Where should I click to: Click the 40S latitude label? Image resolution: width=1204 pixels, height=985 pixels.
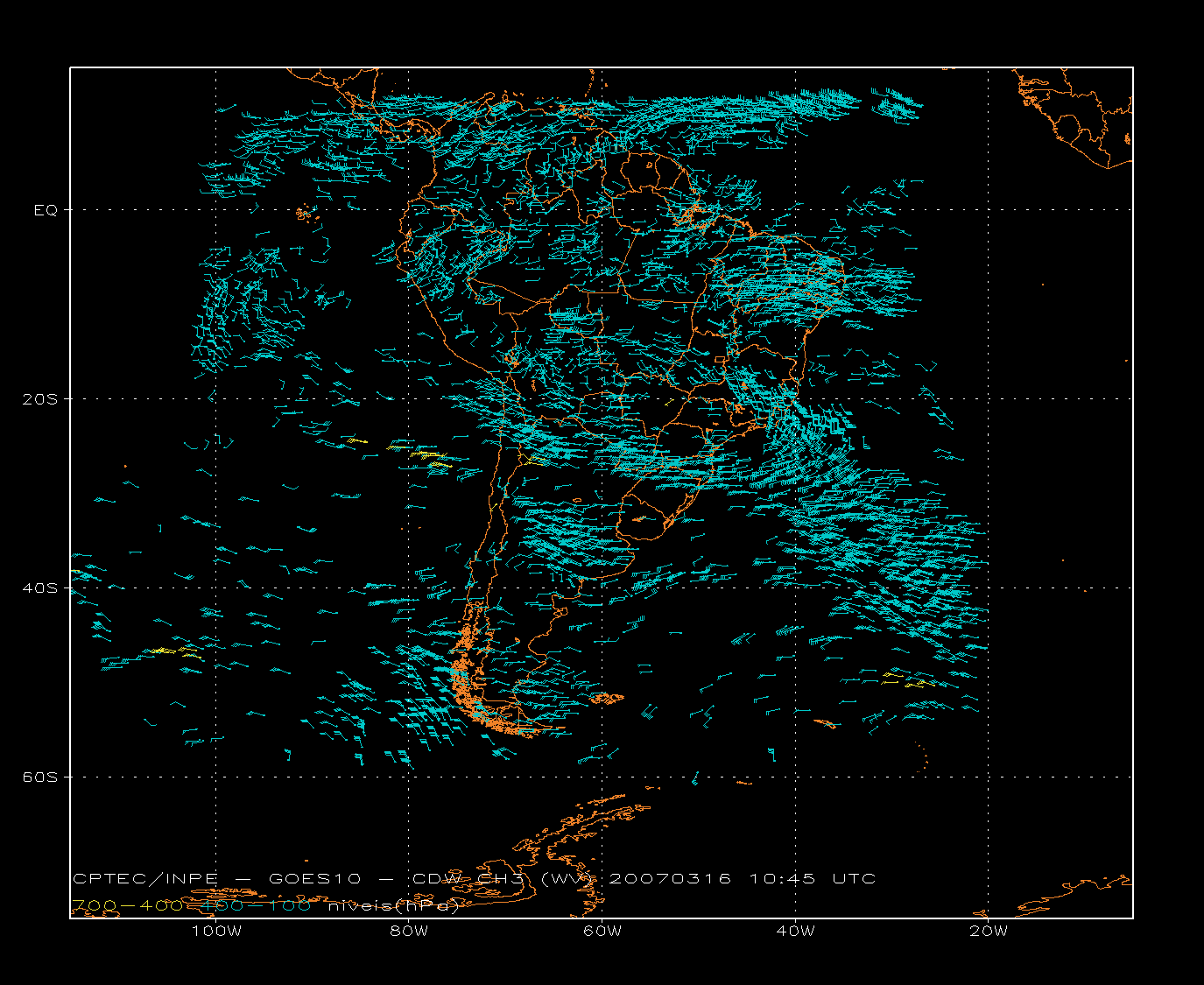[x=39, y=588]
